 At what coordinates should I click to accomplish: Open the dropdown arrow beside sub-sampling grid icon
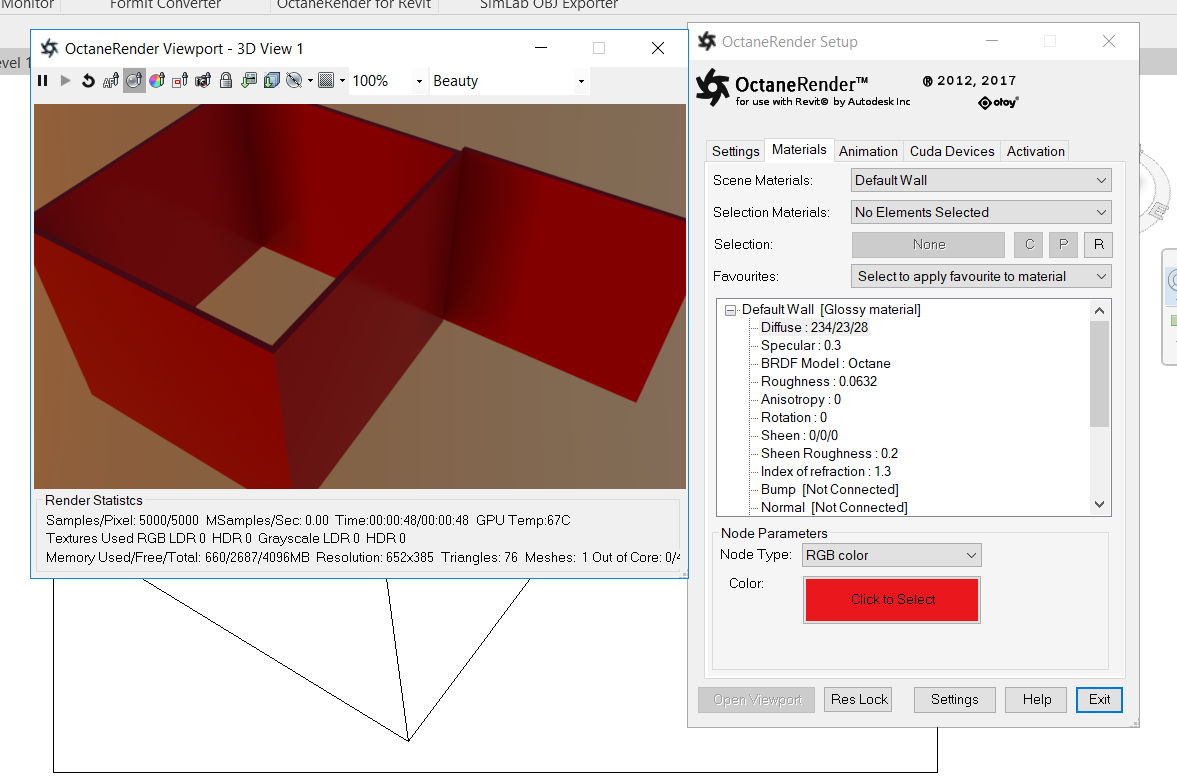[342, 81]
